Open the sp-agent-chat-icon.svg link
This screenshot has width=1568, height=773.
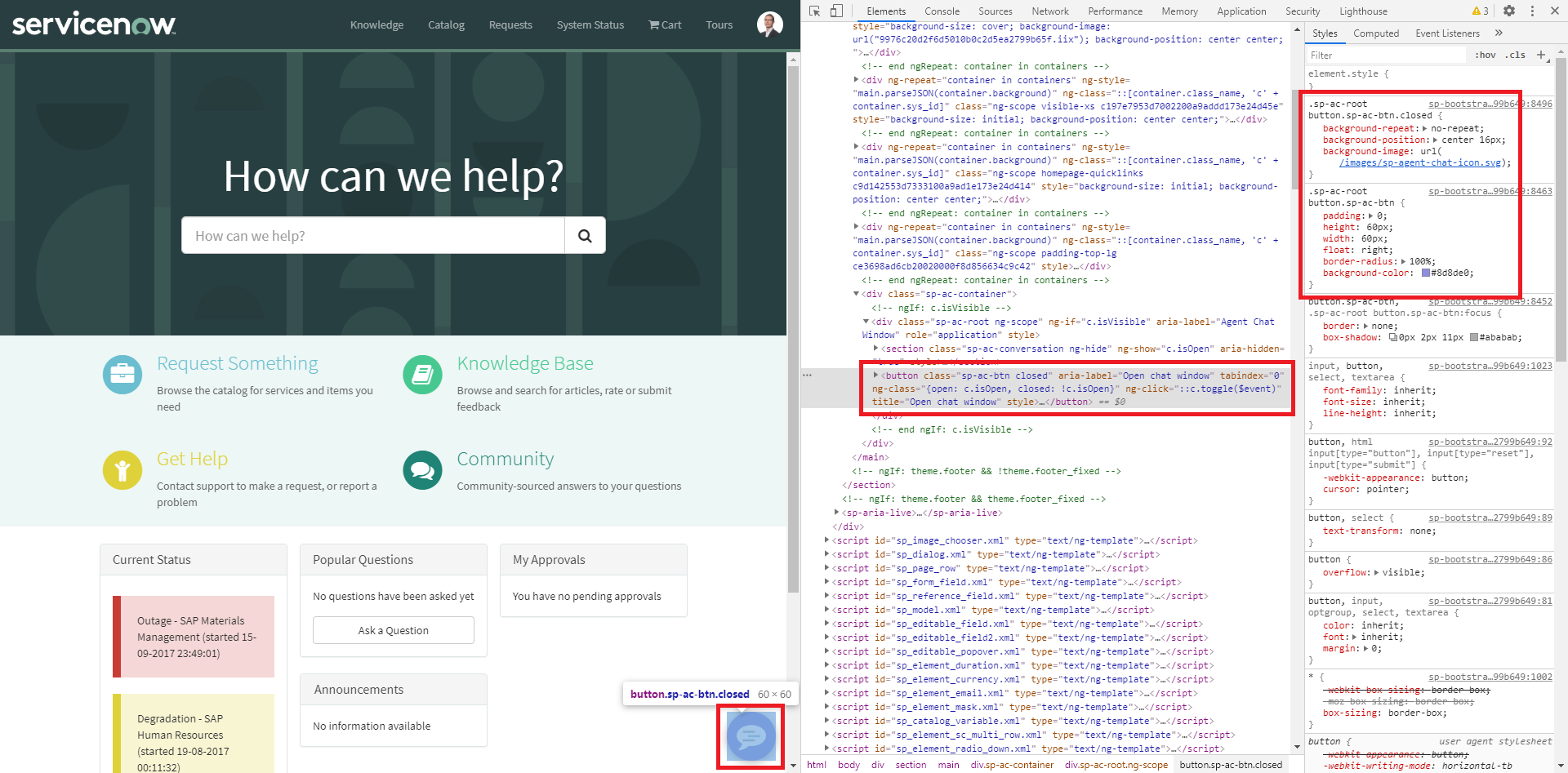click(1420, 162)
